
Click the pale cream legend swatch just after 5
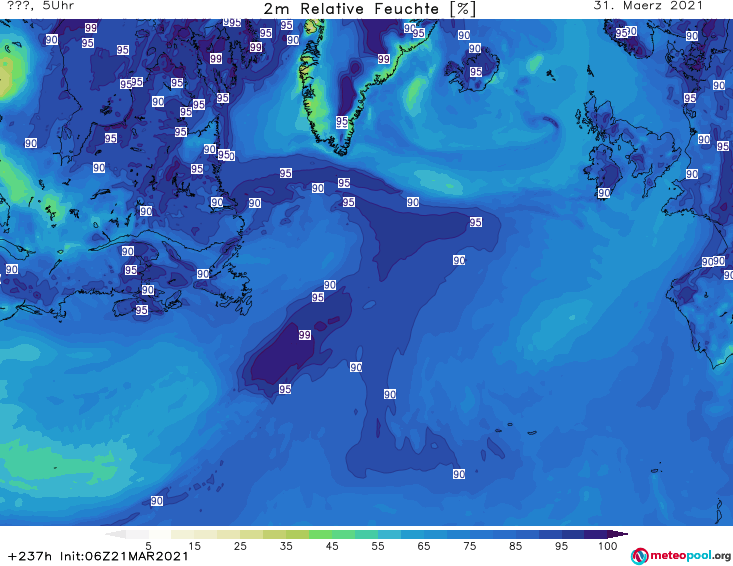point(160,534)
